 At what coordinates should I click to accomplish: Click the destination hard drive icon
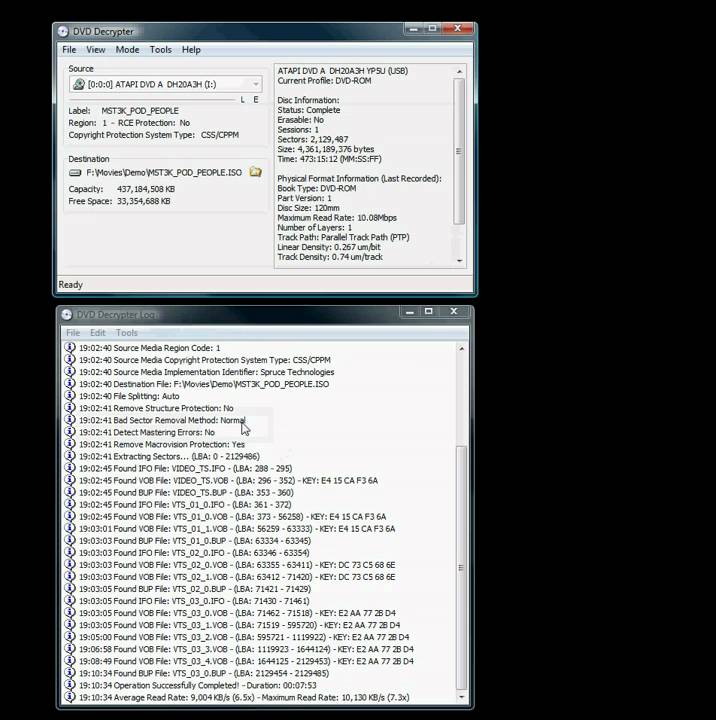pos(75,173)
